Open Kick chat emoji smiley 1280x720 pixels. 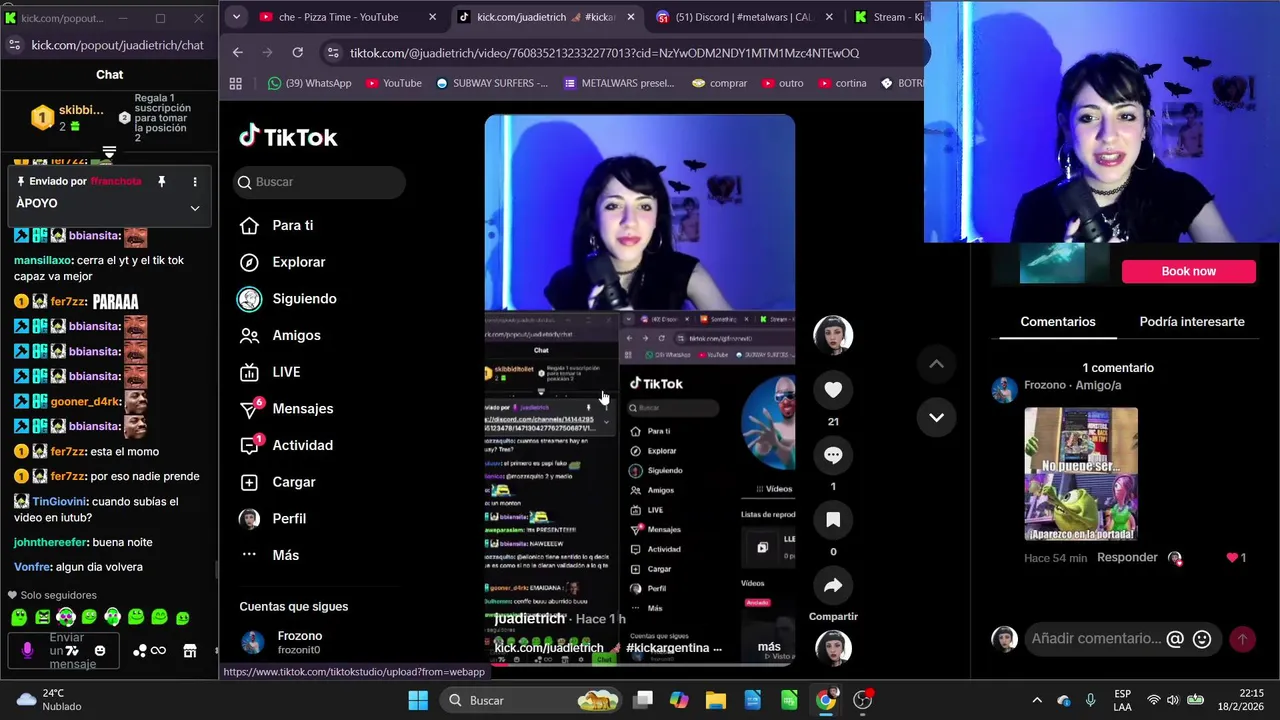point(99,651)
